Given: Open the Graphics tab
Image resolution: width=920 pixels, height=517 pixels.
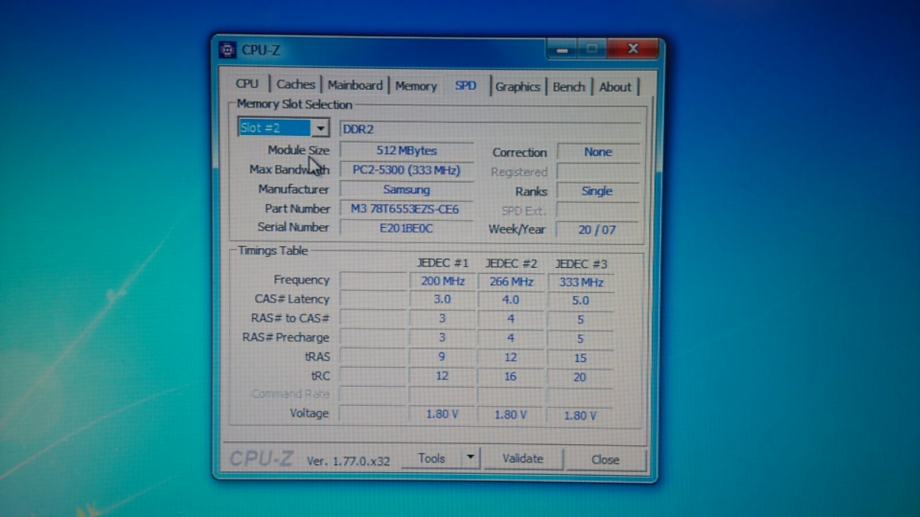Looking at the screenshot, I should click(518, 87).
